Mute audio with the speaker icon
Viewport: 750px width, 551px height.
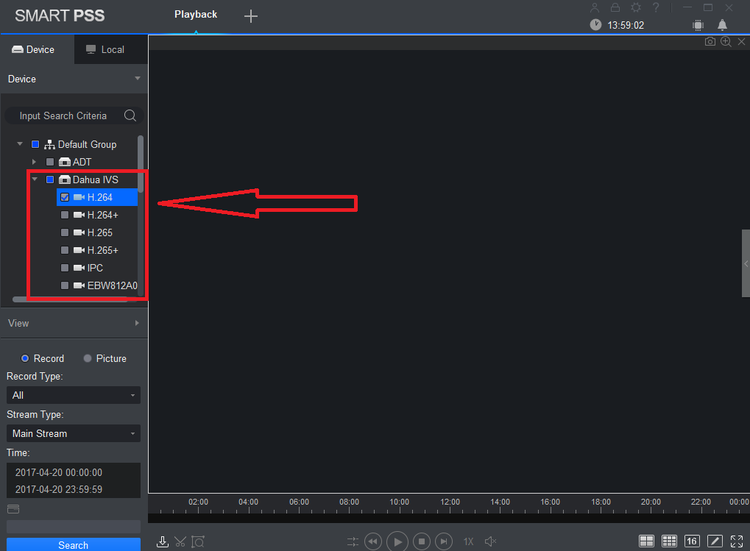(x=490, y=541)
